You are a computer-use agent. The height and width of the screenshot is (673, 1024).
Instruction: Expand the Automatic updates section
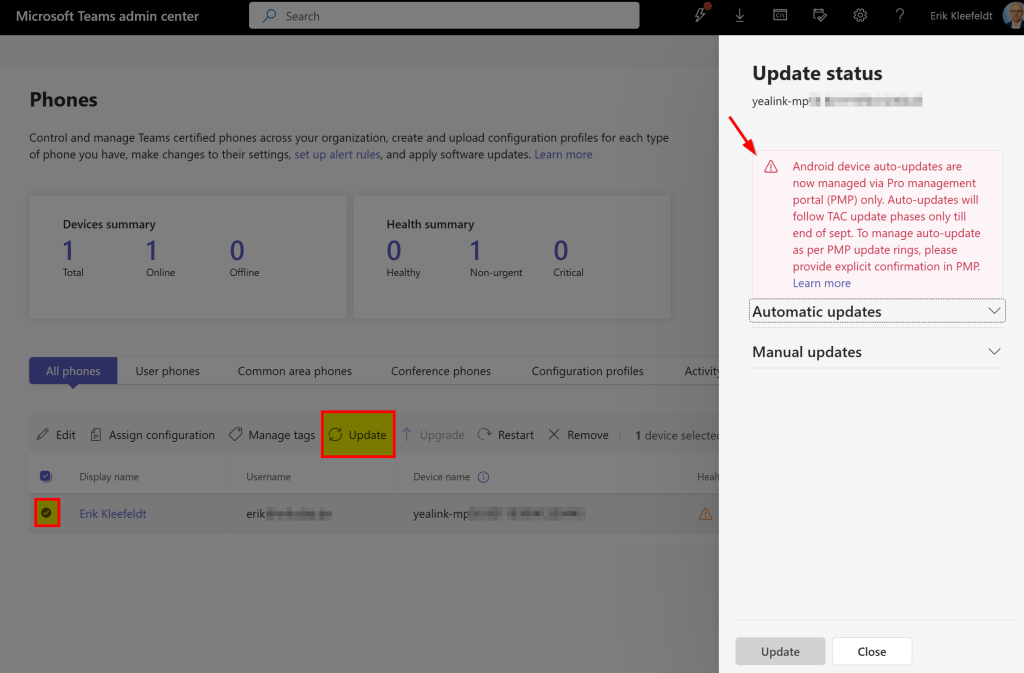point(877,311)
